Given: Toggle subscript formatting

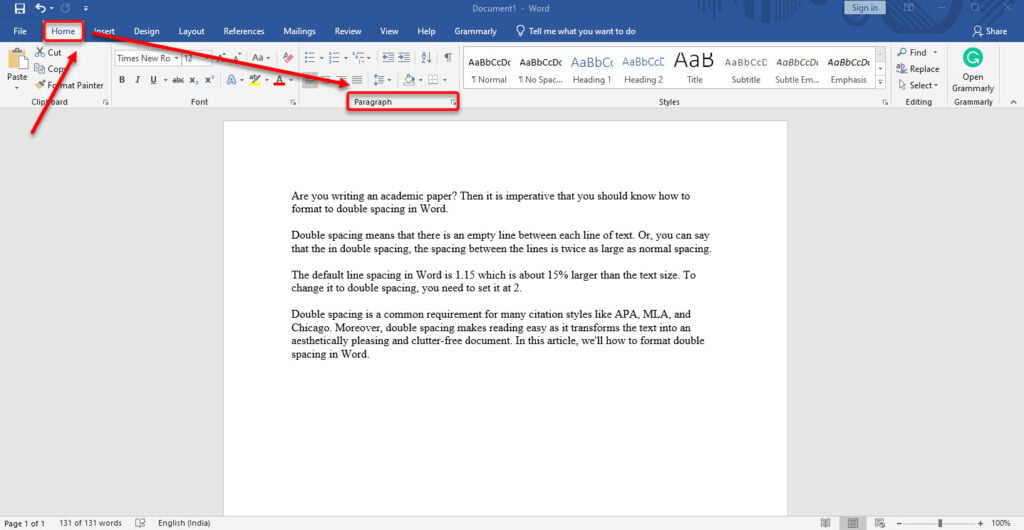Looking at the screenshot, I should pos(193,80).
